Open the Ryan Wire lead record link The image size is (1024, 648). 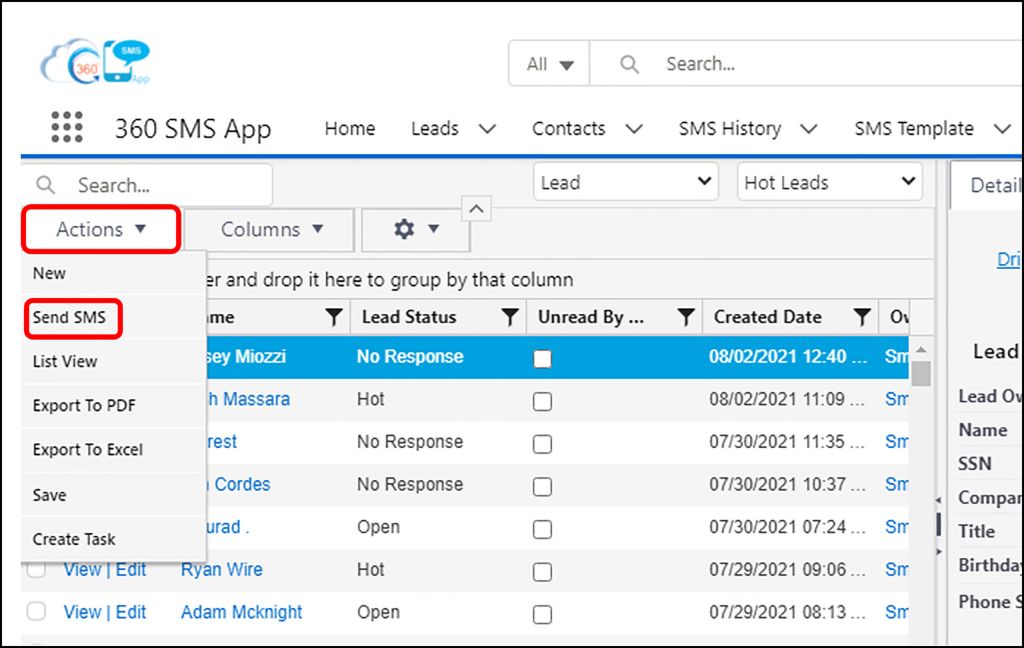221,570
